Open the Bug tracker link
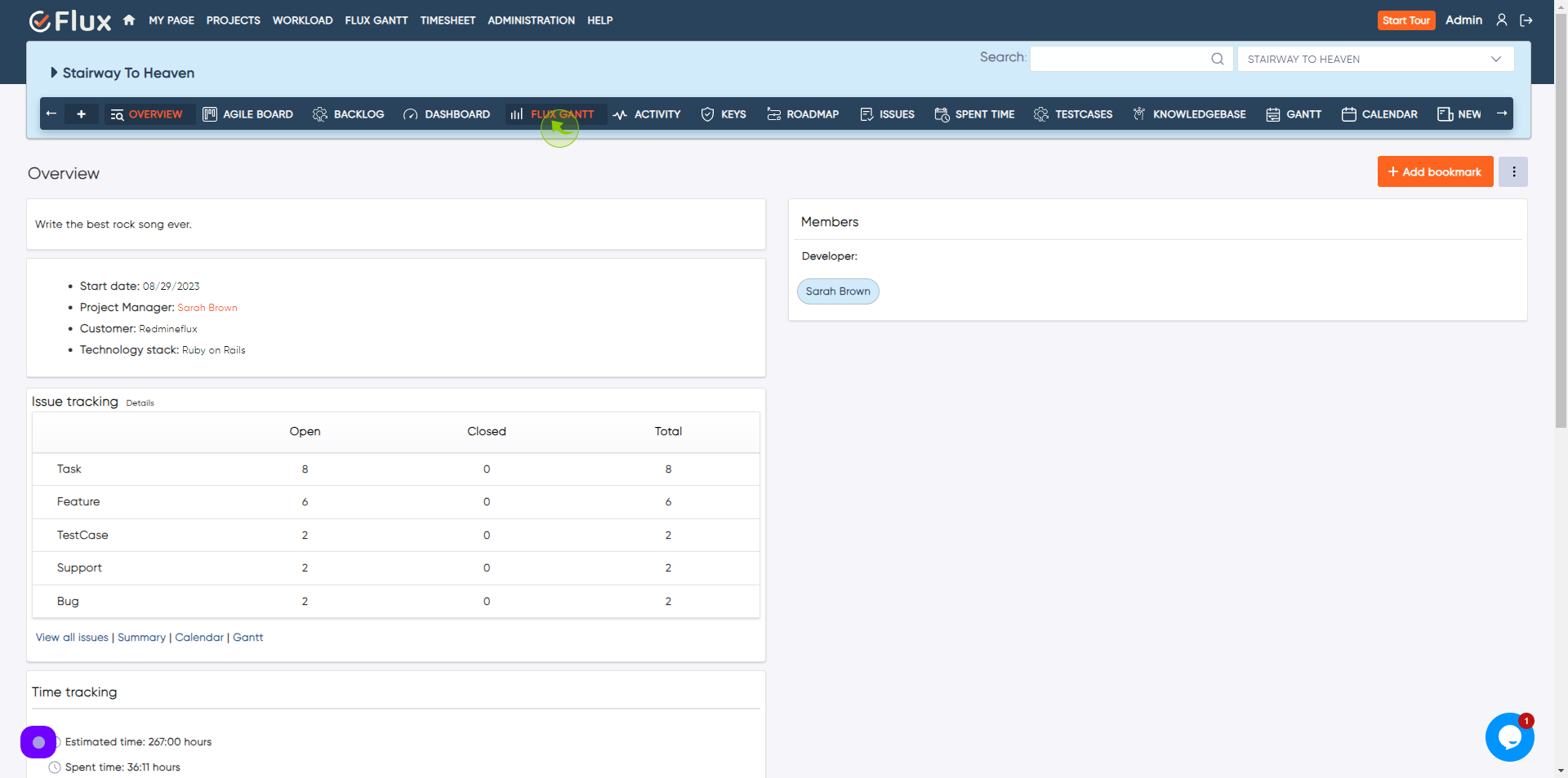This screenshot has width=1568, height=778. tap(68, 602)
